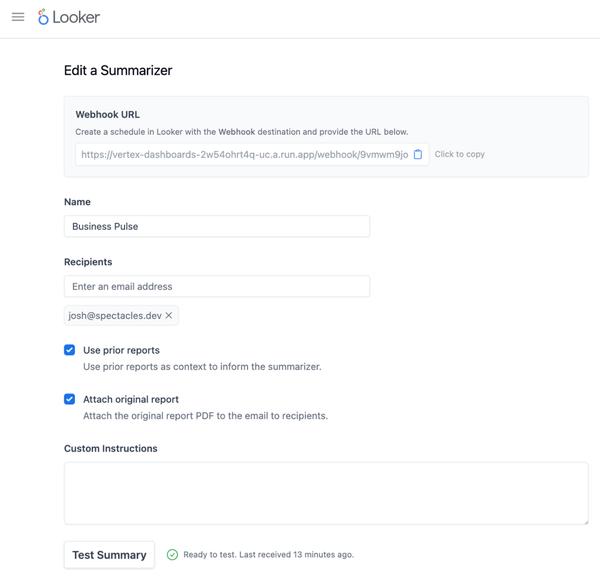Click the green ready status checkmark icon
The height and width of the screenshot is (579, 600).
(x=172, y=555)
